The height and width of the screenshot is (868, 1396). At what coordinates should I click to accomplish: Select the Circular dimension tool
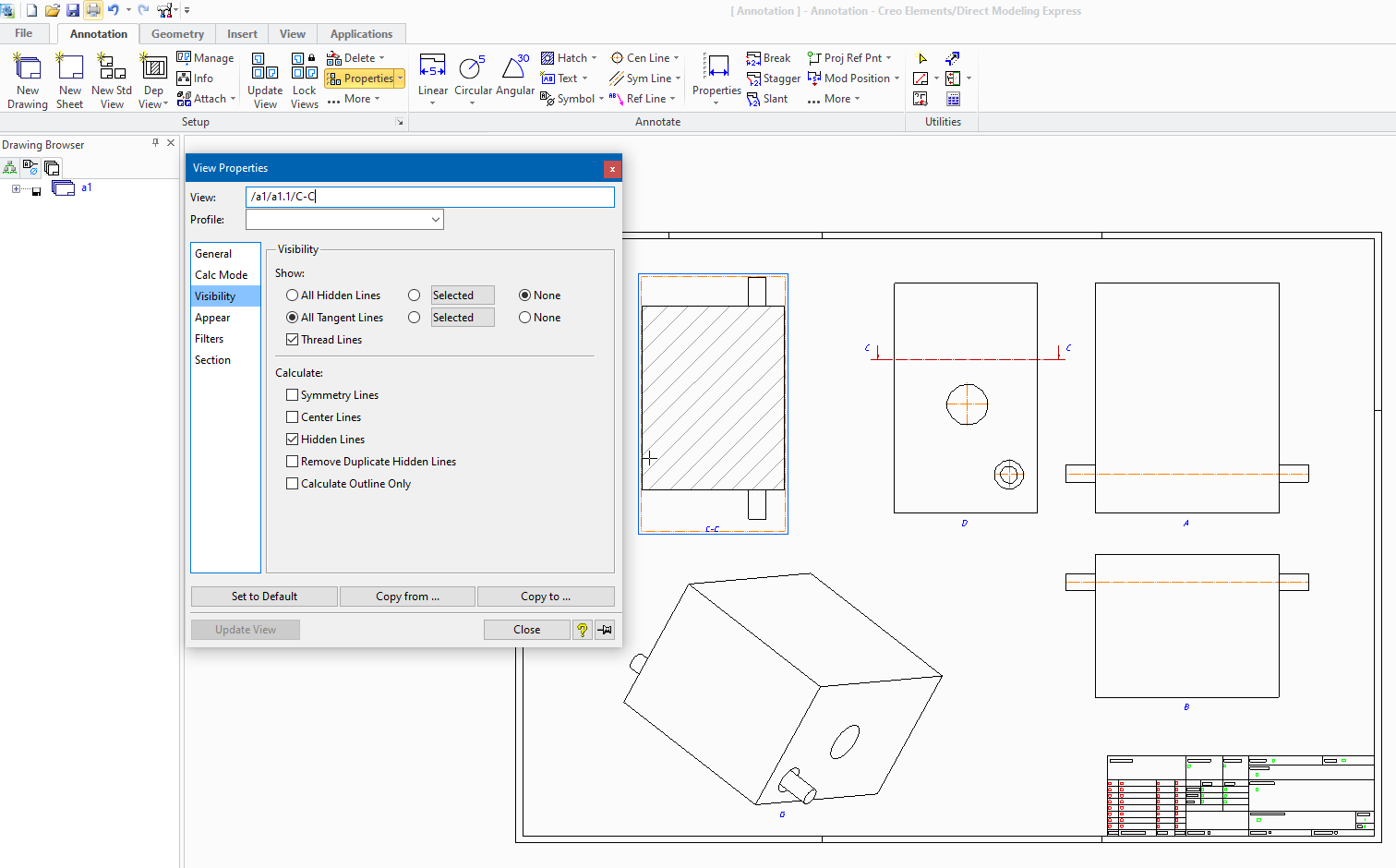tap(472, 78)
